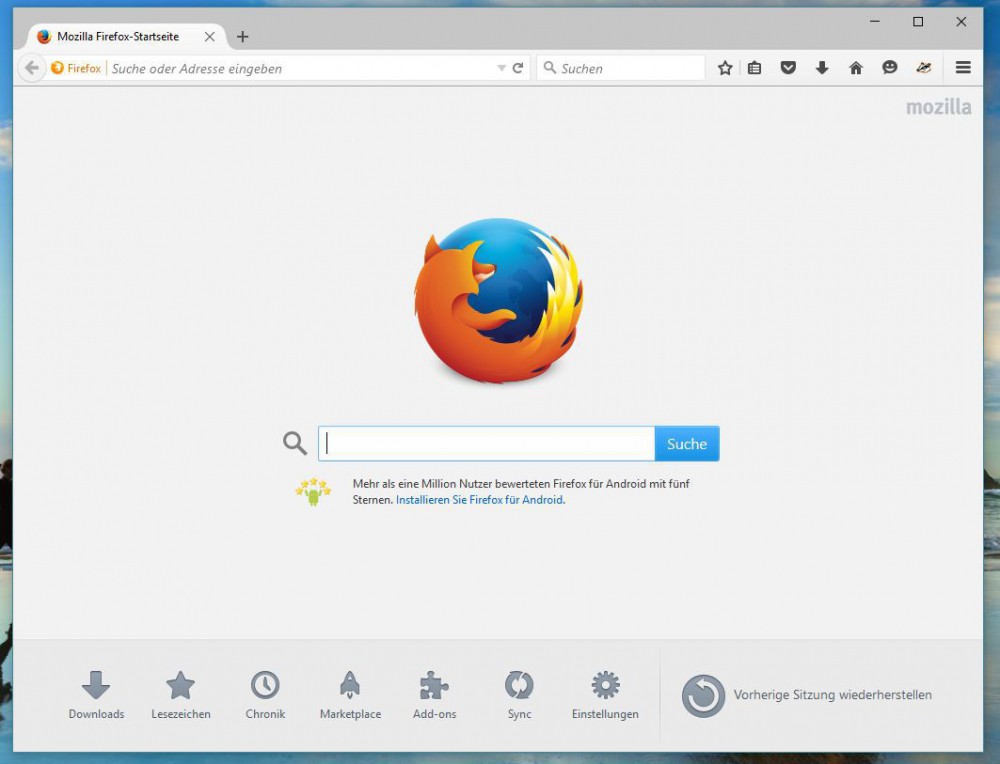Open Add-ons puzzle piece icon
Image resolution: width=1000 pixels, height=764 pixels.
tap(434, 694)
